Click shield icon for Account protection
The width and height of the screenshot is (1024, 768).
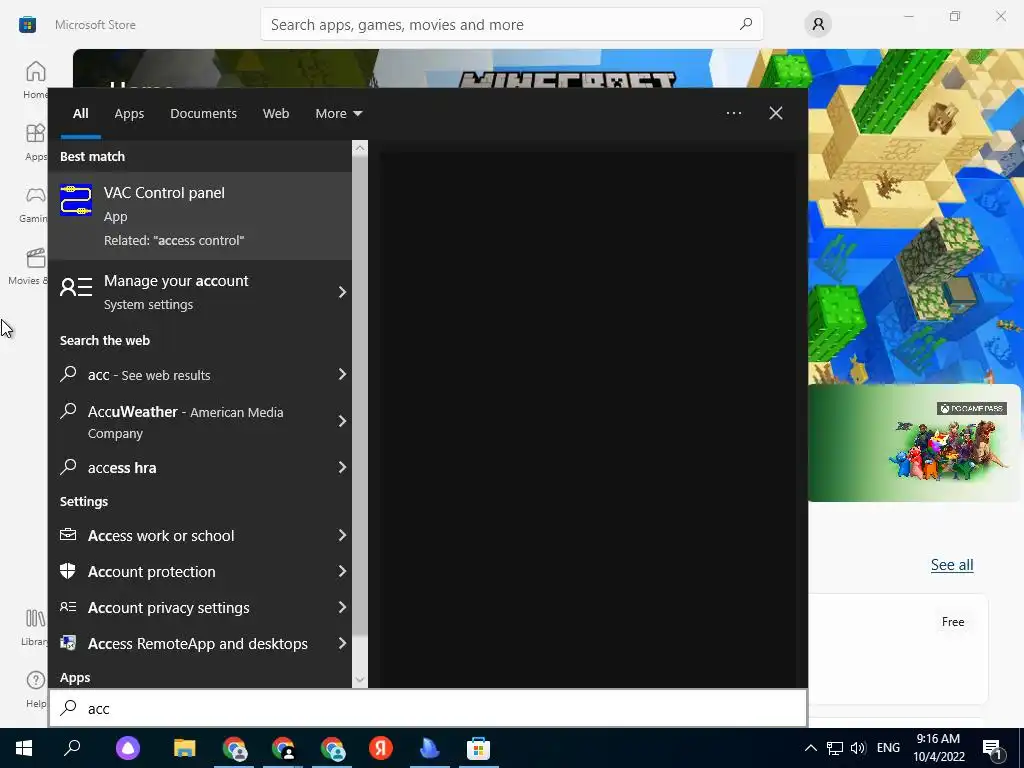tap(68, 571)
